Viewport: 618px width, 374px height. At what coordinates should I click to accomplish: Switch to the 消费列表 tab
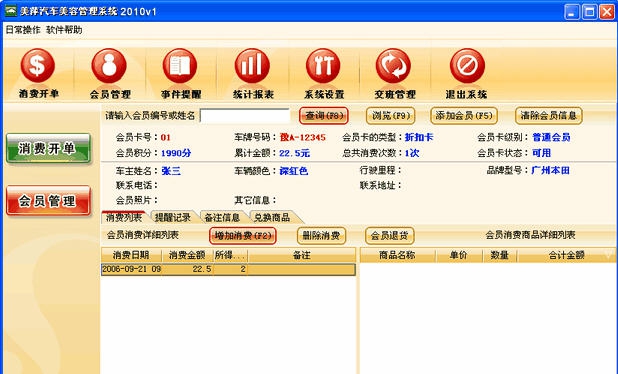(124, 217)
